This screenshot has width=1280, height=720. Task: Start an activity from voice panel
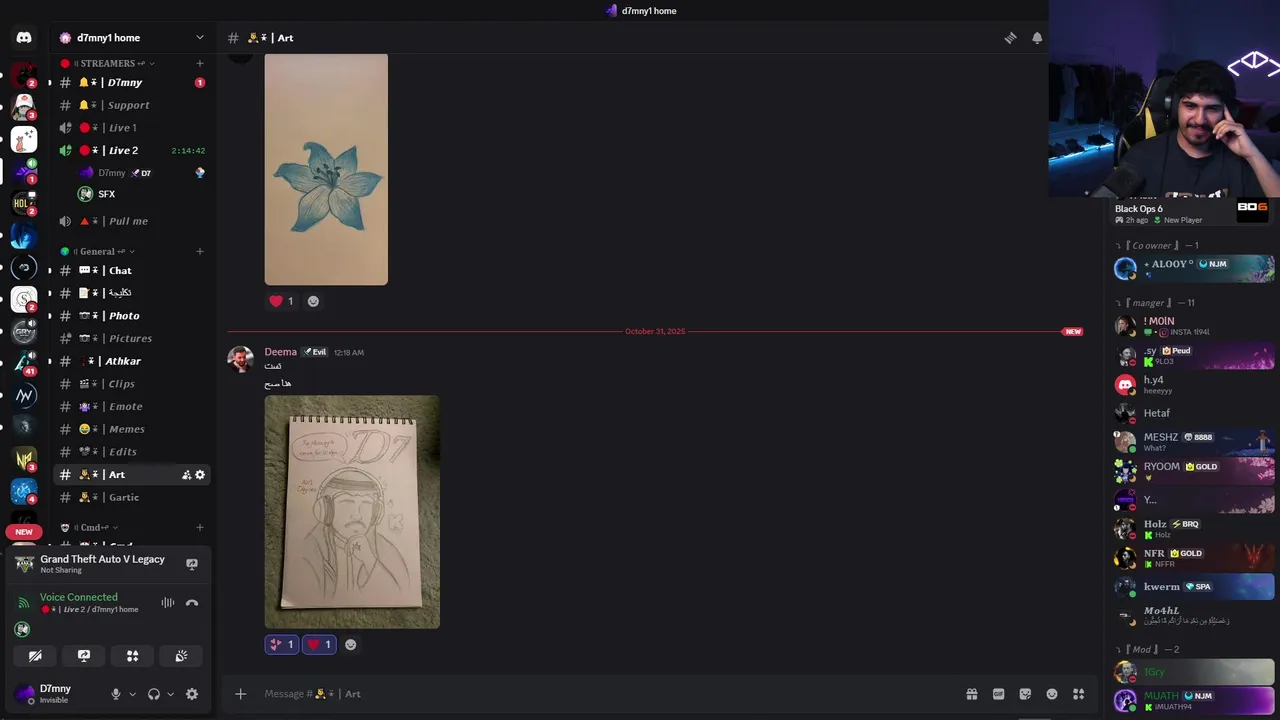132,656
